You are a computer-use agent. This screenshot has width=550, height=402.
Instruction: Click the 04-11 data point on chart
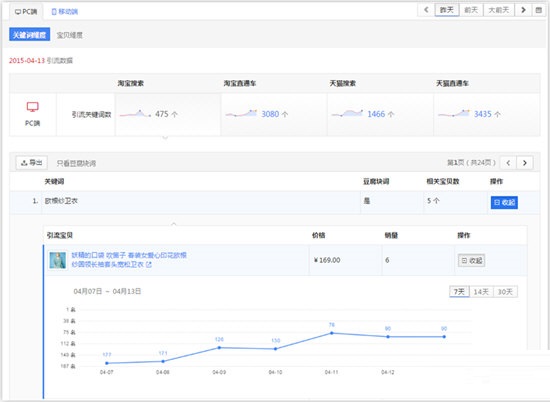click(x=331, y=333)
